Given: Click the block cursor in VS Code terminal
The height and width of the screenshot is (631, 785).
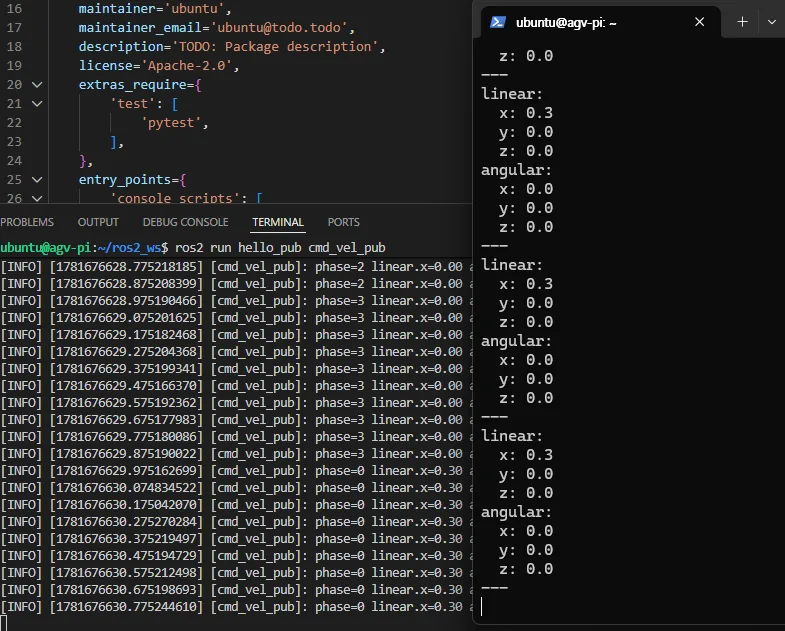Looking at the screenshot, I should click(4, 623).
